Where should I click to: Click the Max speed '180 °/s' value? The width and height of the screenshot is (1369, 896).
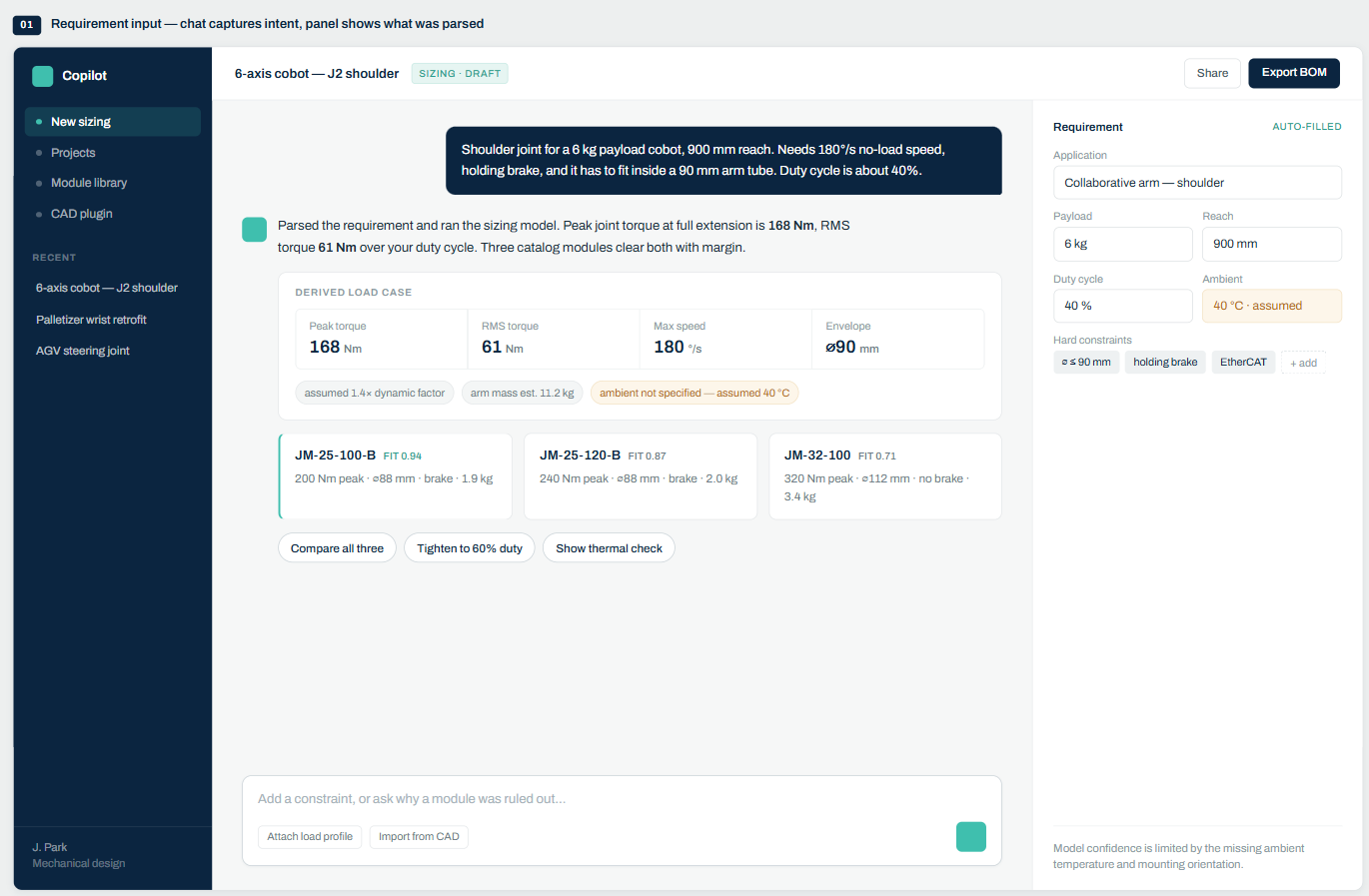point(678,348)
